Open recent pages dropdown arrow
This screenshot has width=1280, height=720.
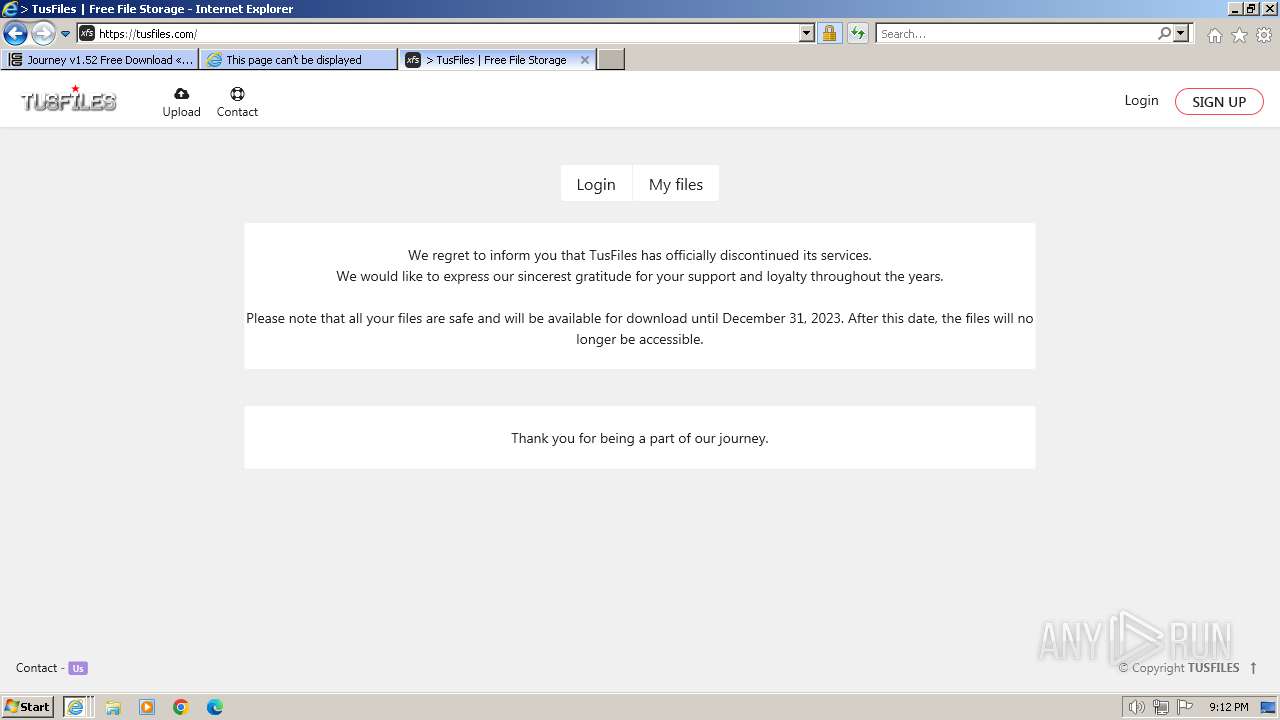pos(65,33)
